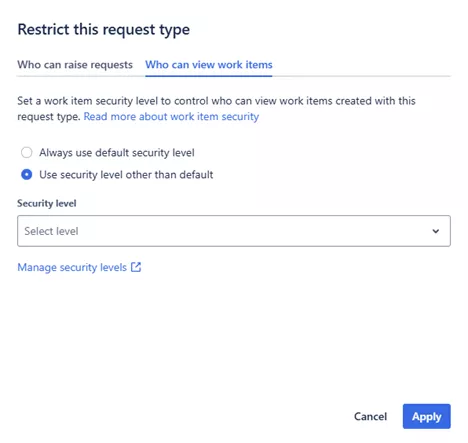Follow the 'Manage security levels' link
Screen dimensions: 468x443
coord(72,267)
